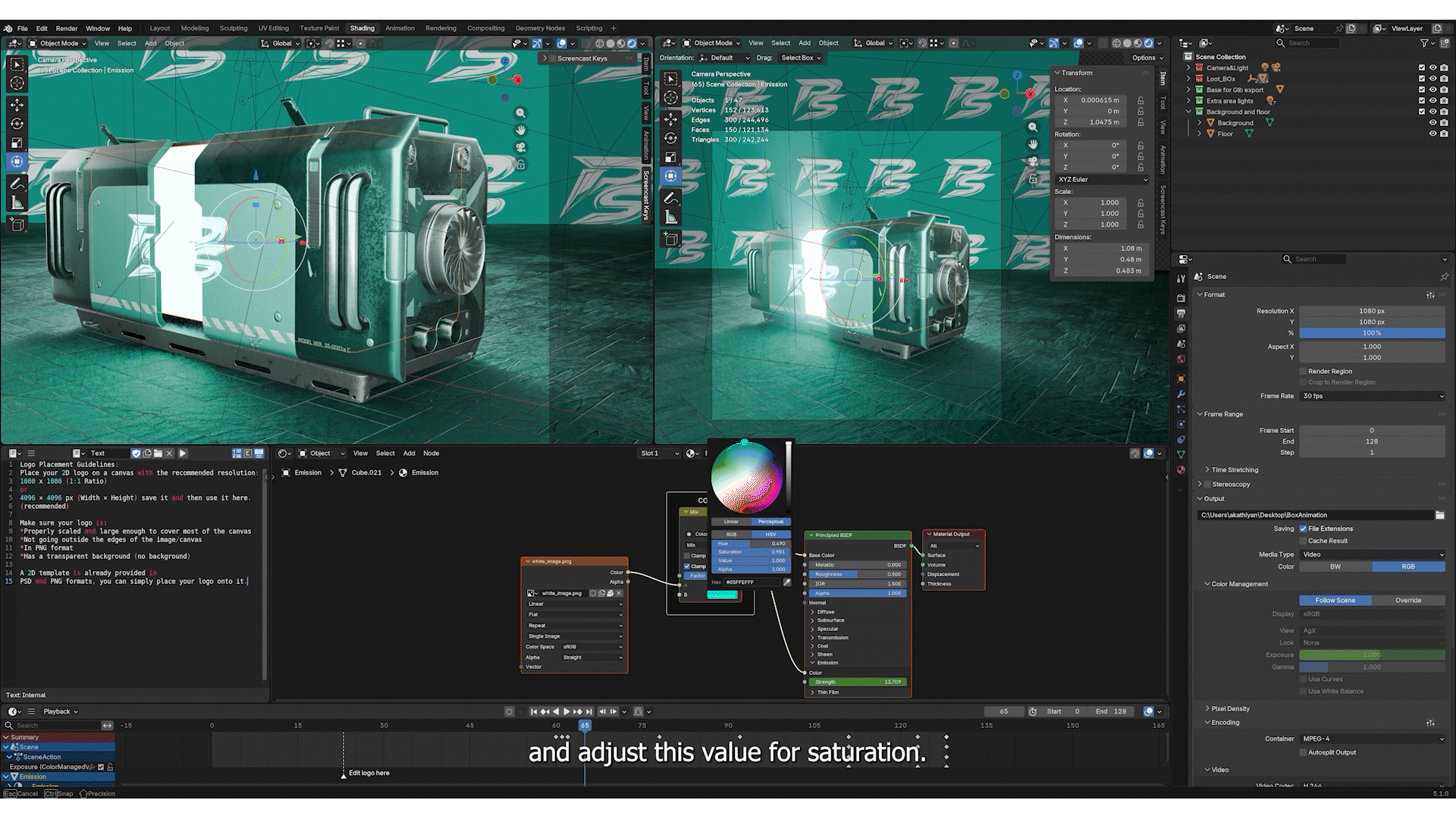Select the Add Cube tool in left viewport
This screenshot has height=819, width=1456.
coord(17,224)
